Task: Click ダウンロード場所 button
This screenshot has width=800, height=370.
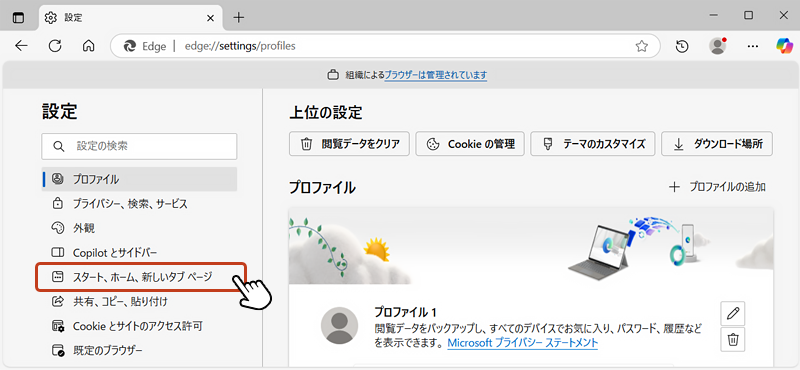Action: coord(717,144)
